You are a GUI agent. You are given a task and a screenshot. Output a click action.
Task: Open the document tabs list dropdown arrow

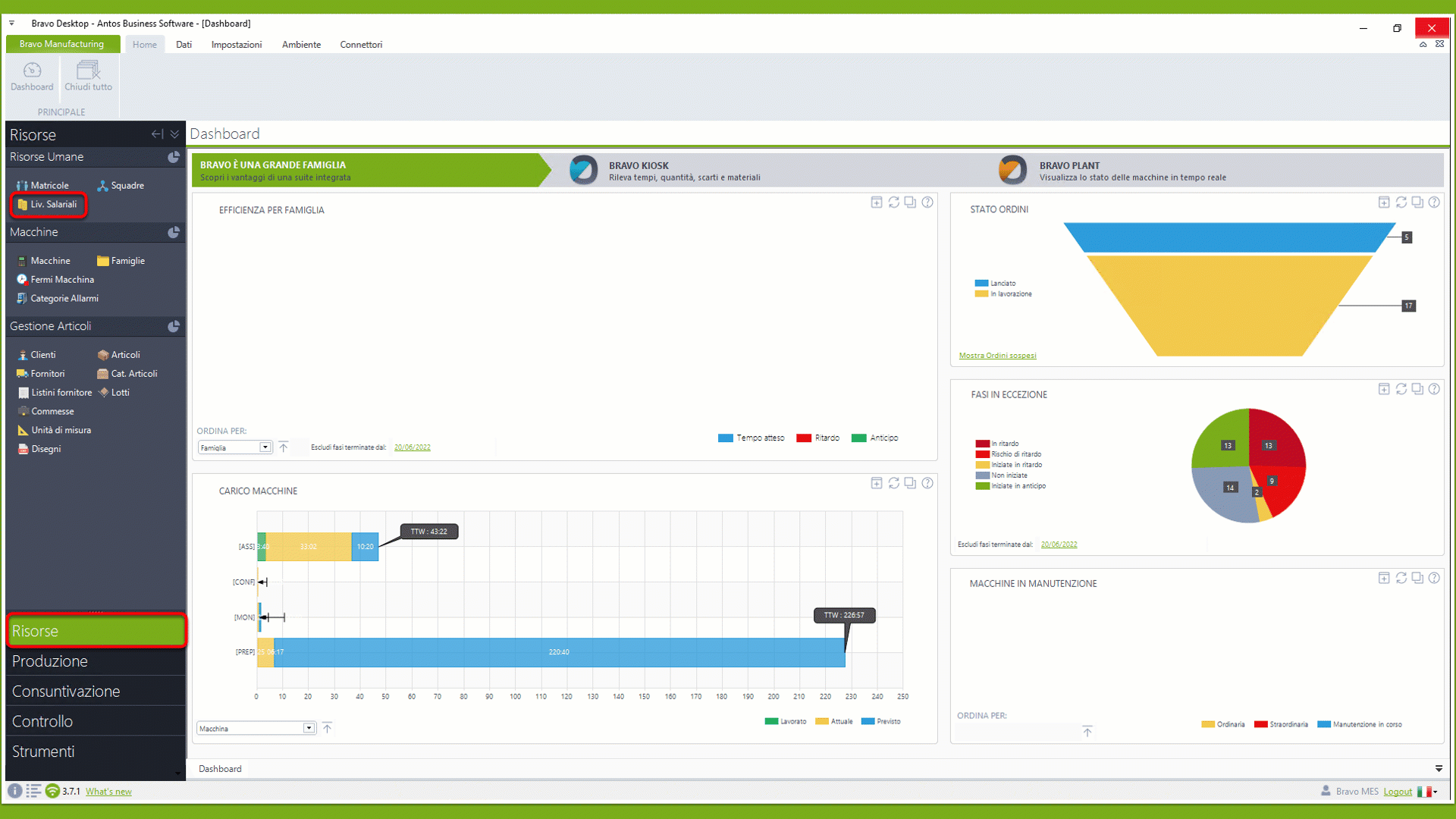pyautogui.click(x=1439, y=769)
